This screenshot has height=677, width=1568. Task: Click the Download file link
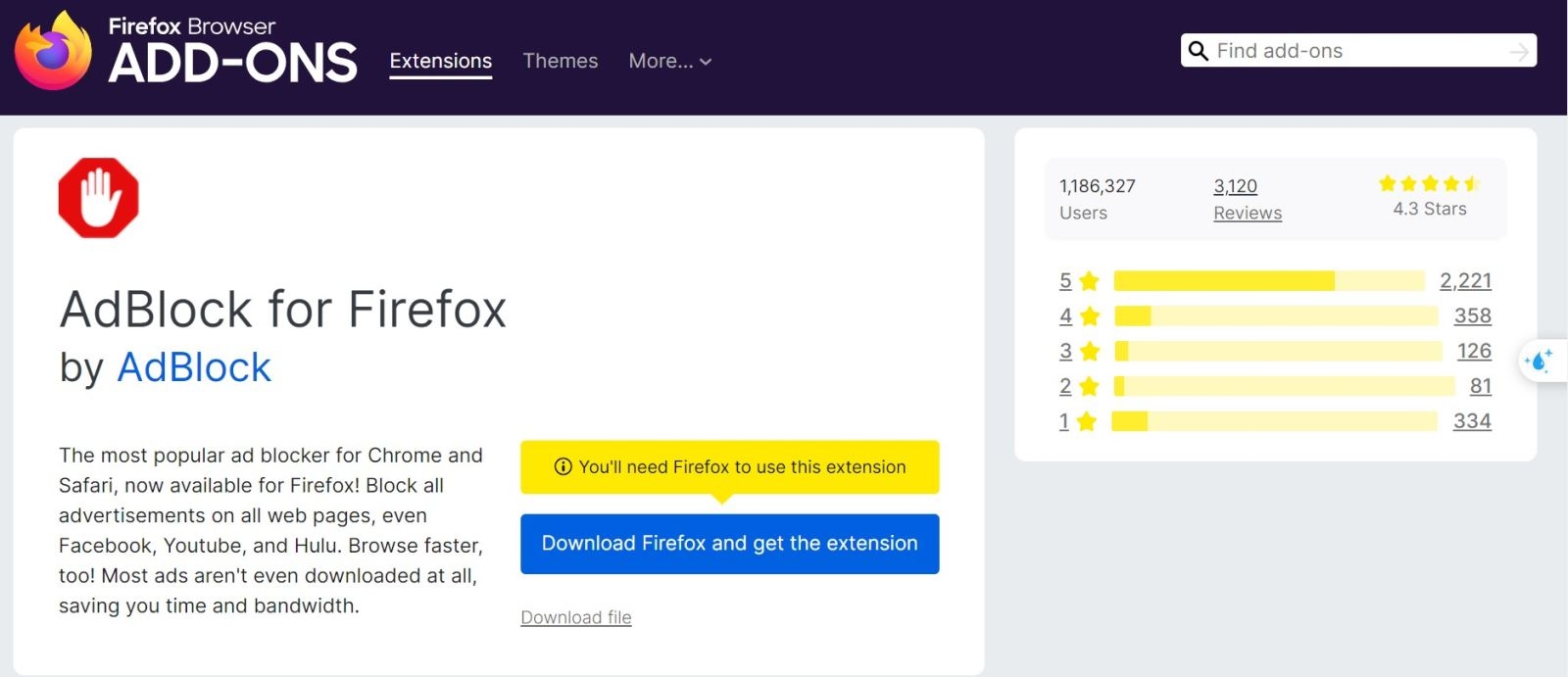tap(575, 617)
